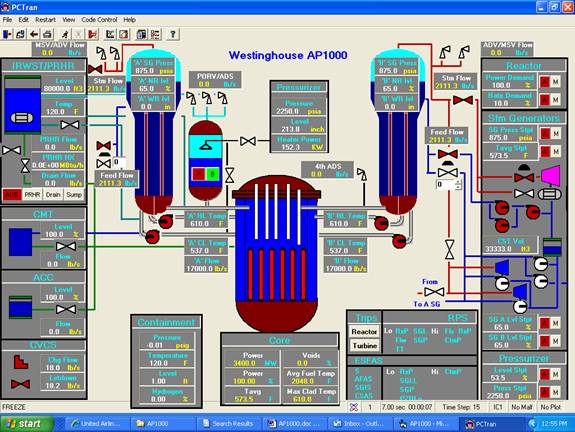
Task: Click the status bar malfunction icon
Action: (354, 407)
